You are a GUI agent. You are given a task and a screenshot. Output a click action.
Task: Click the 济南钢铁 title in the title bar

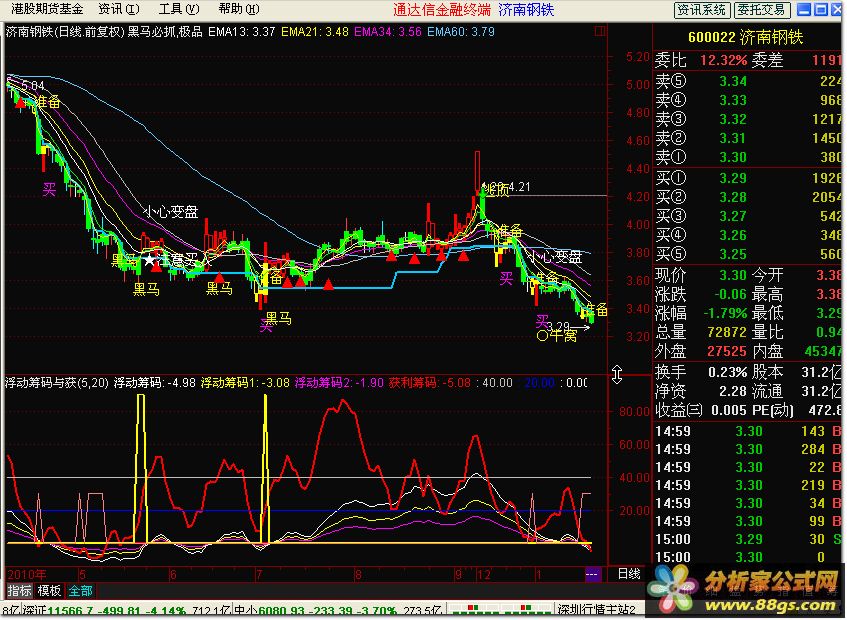[x=526, y=9]
